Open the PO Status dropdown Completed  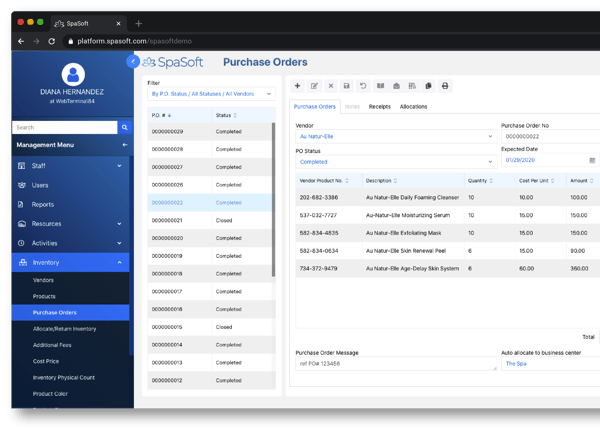click(x=396, y=162)
